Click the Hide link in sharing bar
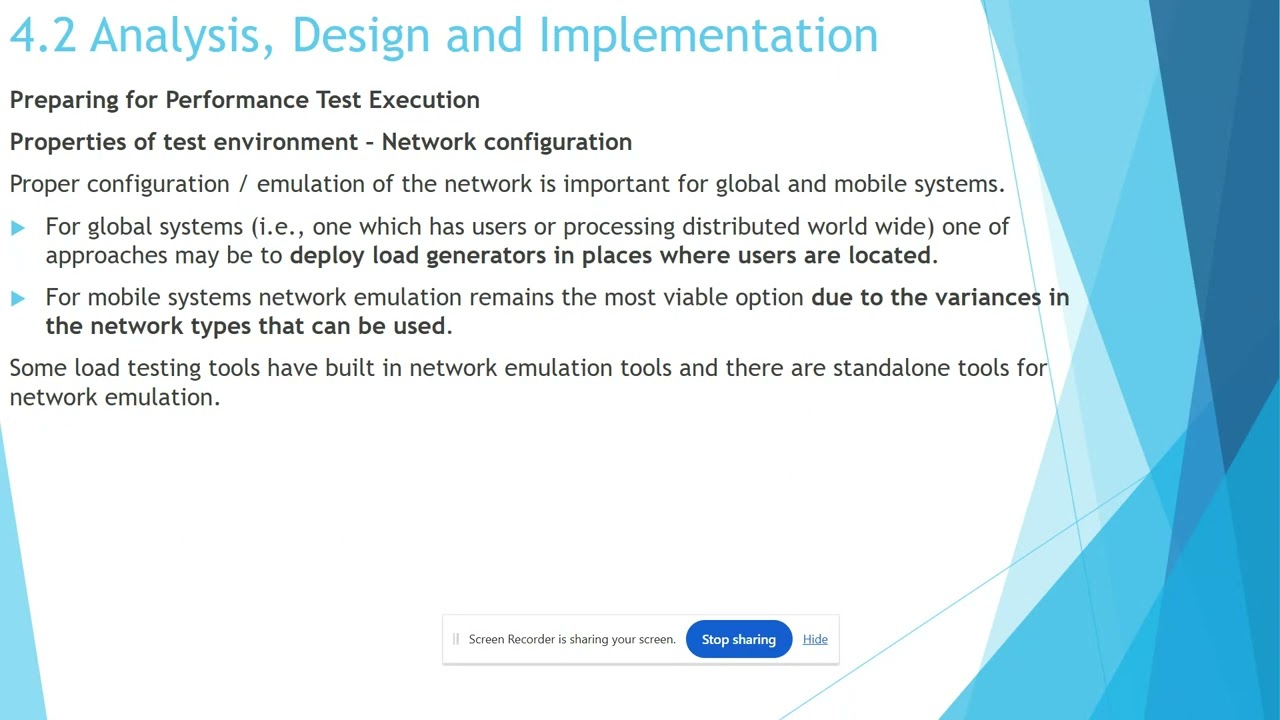 [x=815, y=639]
